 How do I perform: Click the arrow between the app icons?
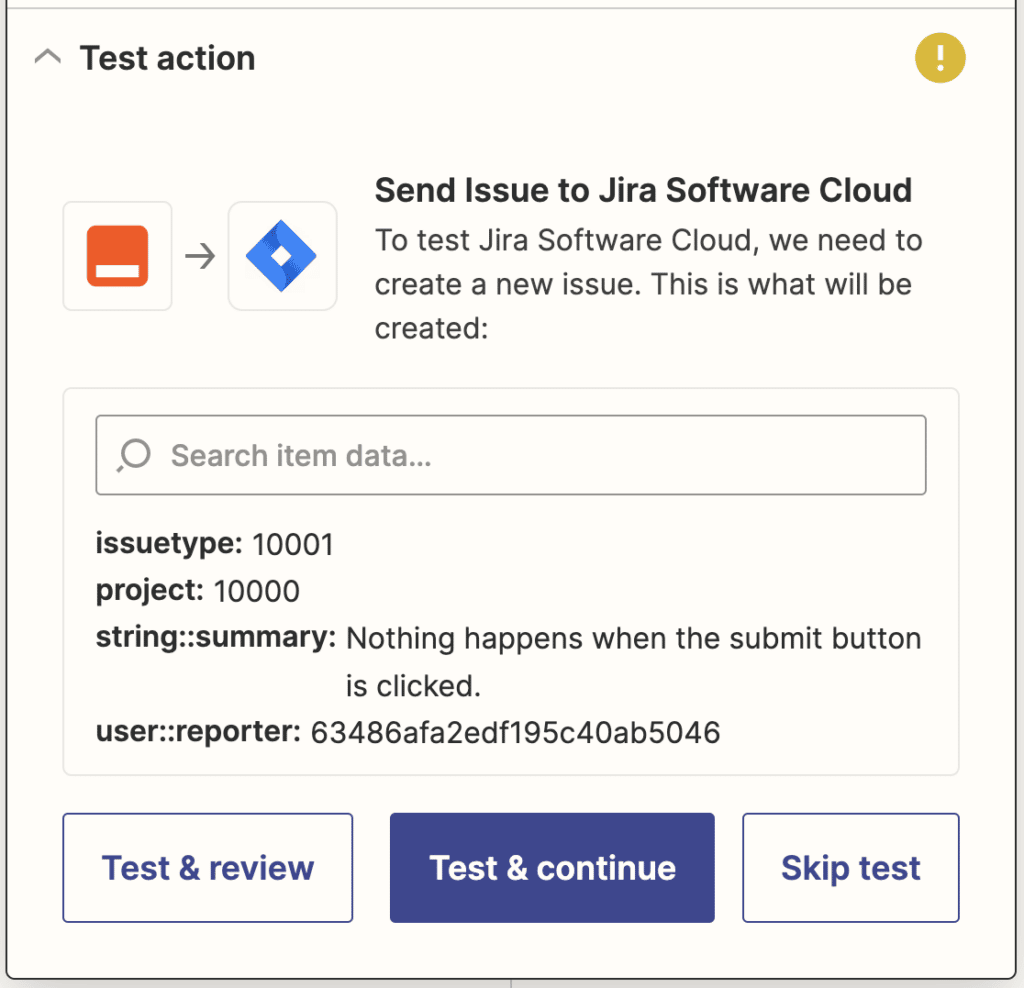(x=200, y=256)
